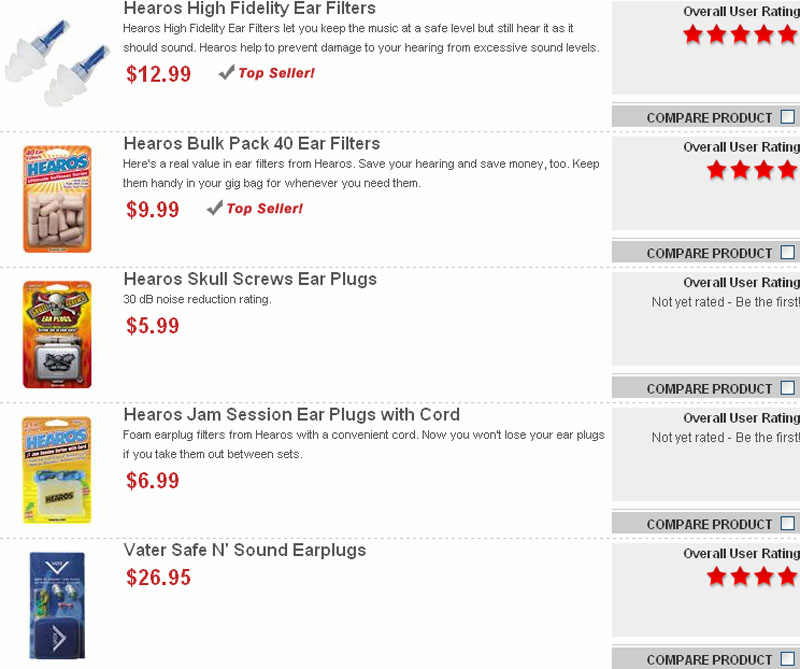
Task: Click 'Not yet rated' for Skull Screws
Action: click(x=725, y=302)
